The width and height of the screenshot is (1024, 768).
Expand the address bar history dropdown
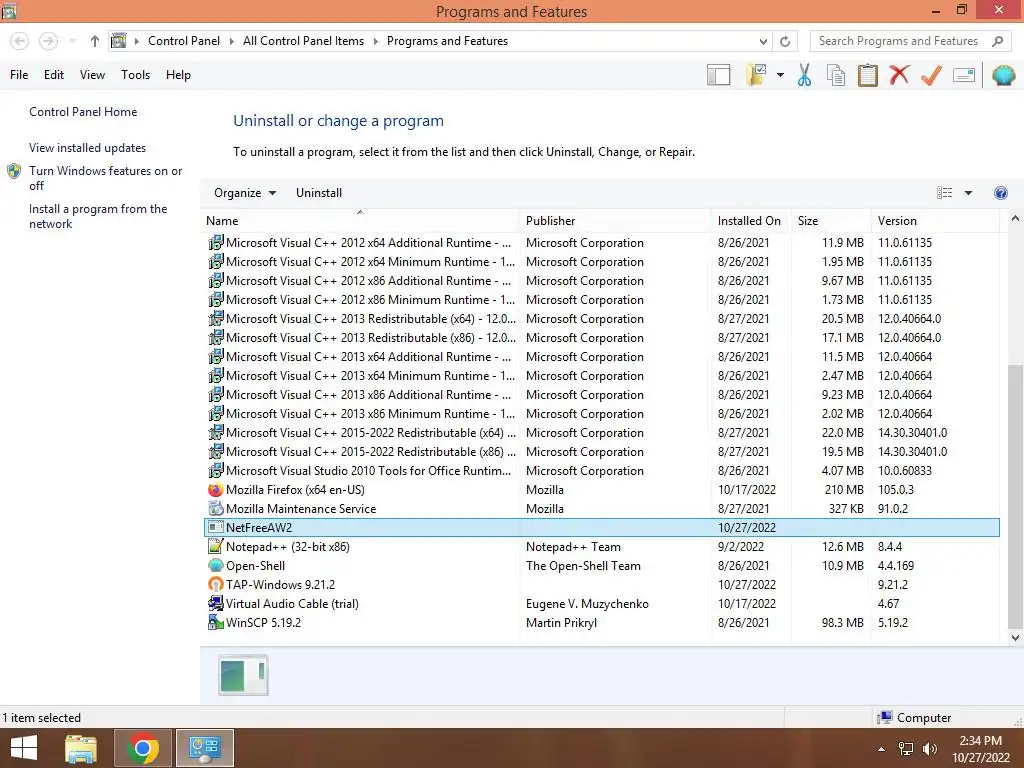click(763, 41)
